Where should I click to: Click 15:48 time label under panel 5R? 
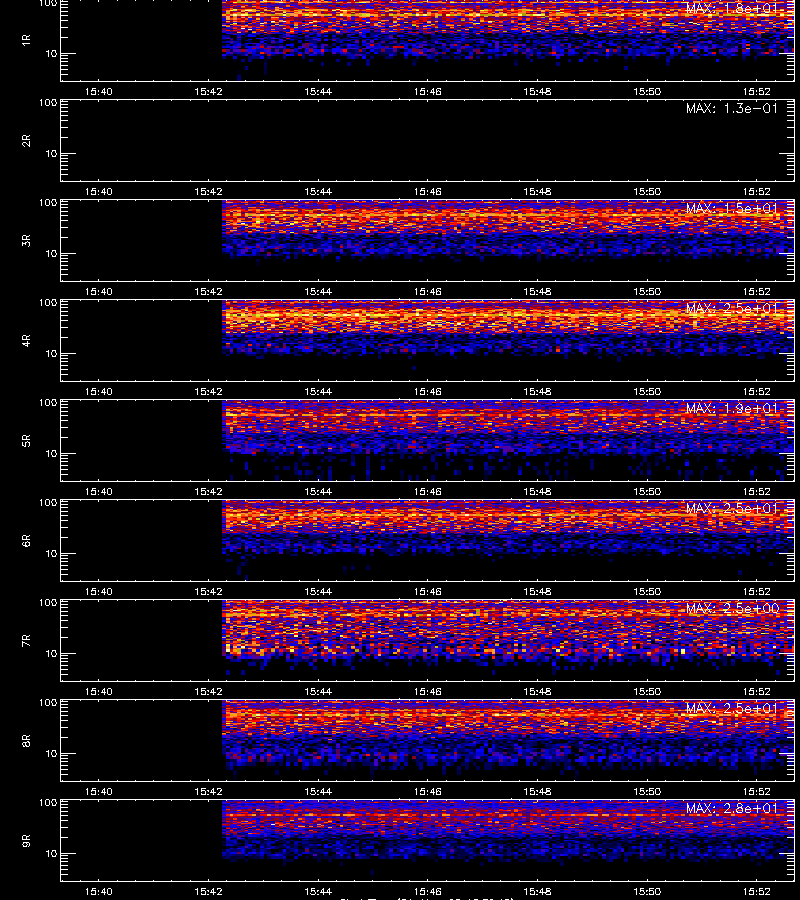[537, 491]
